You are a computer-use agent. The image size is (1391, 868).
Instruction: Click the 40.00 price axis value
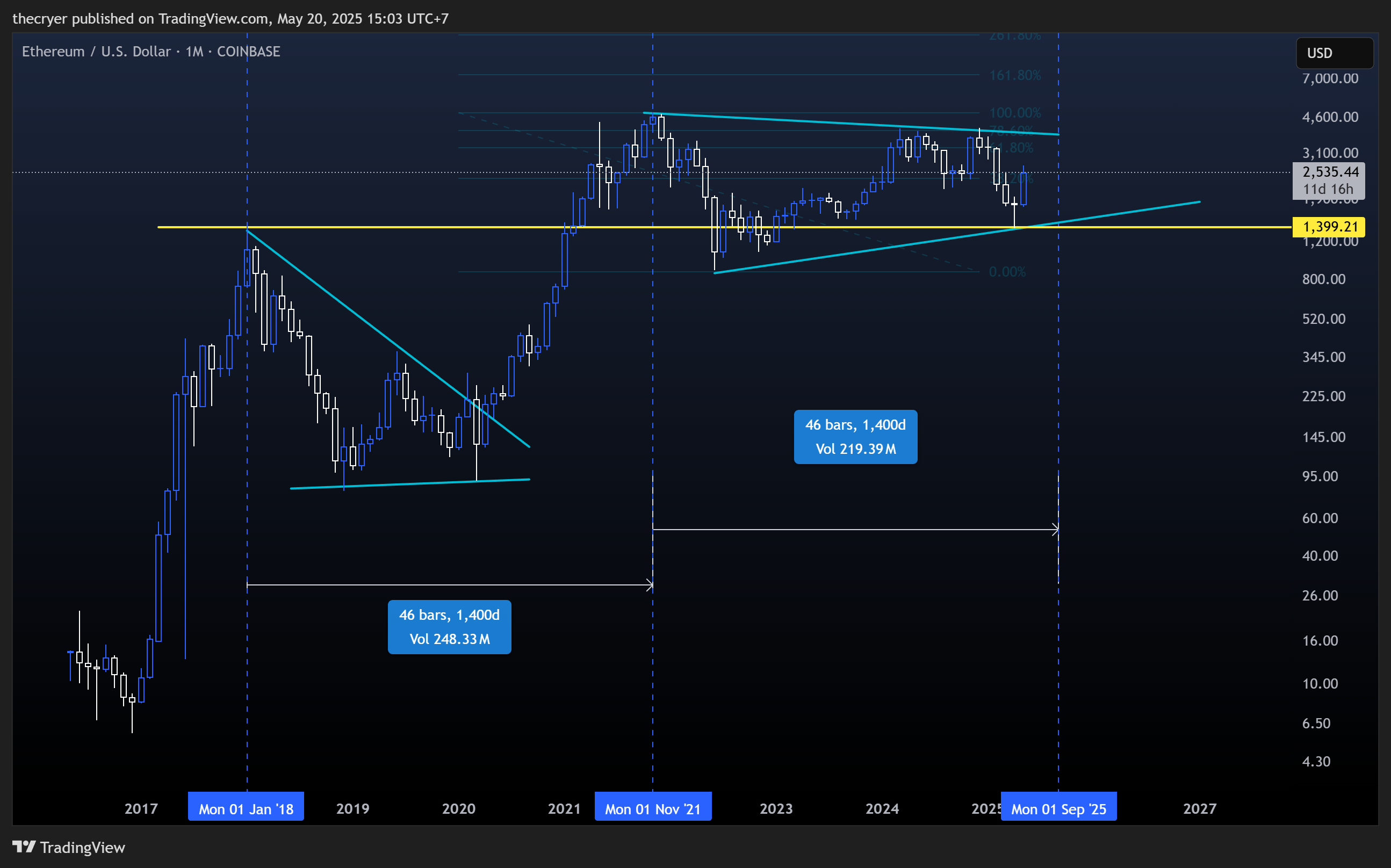pyautogui.click(x=1320, y=556)
